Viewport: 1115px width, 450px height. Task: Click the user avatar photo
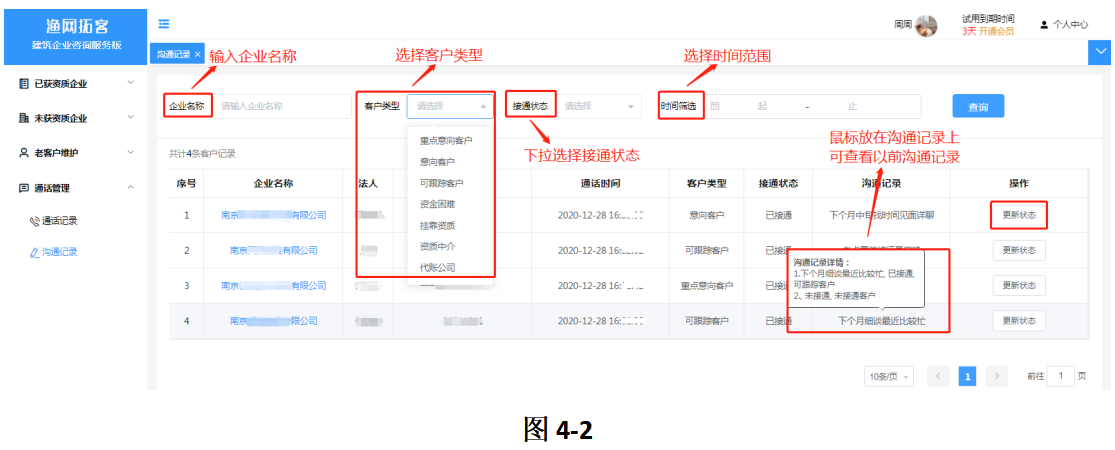[x=926, y=26]
